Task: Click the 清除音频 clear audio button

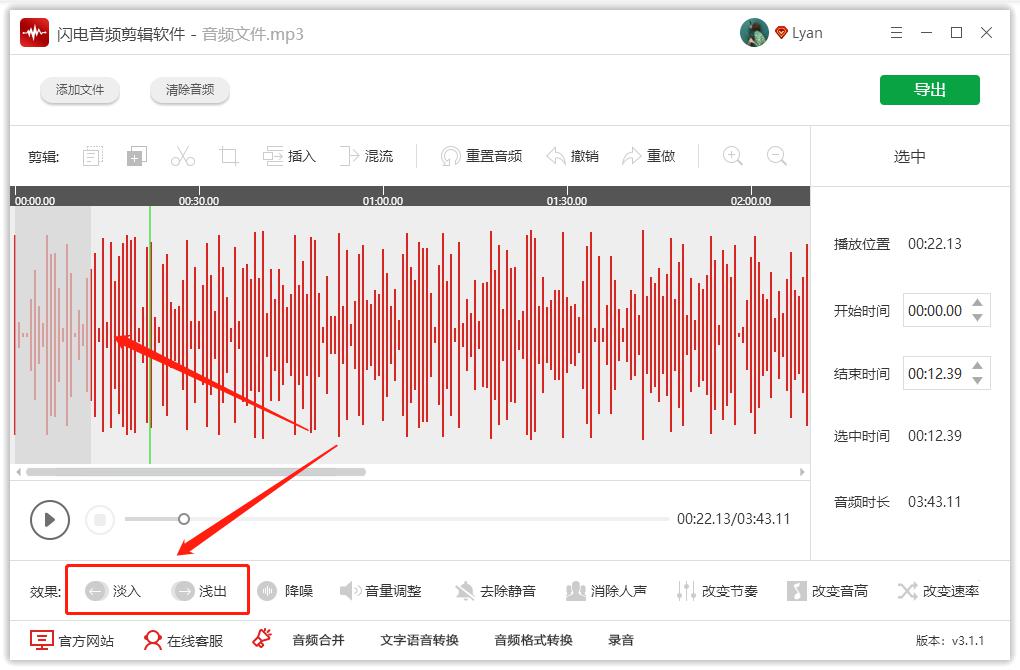Action: (x=190, y=90)
